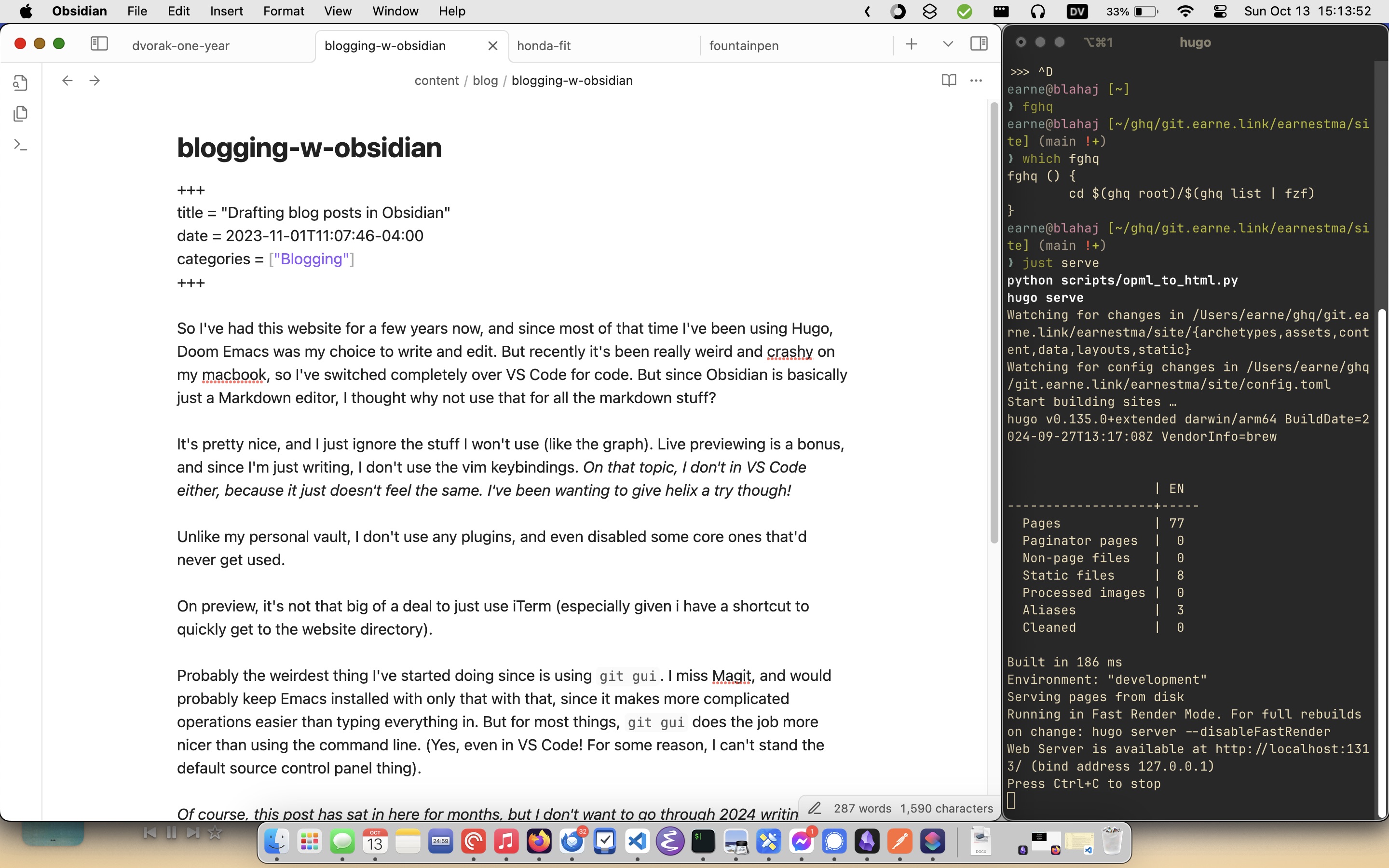The image size is (1389, 868).
Task: Add a new tab with plus button
Action: point(912,44)
